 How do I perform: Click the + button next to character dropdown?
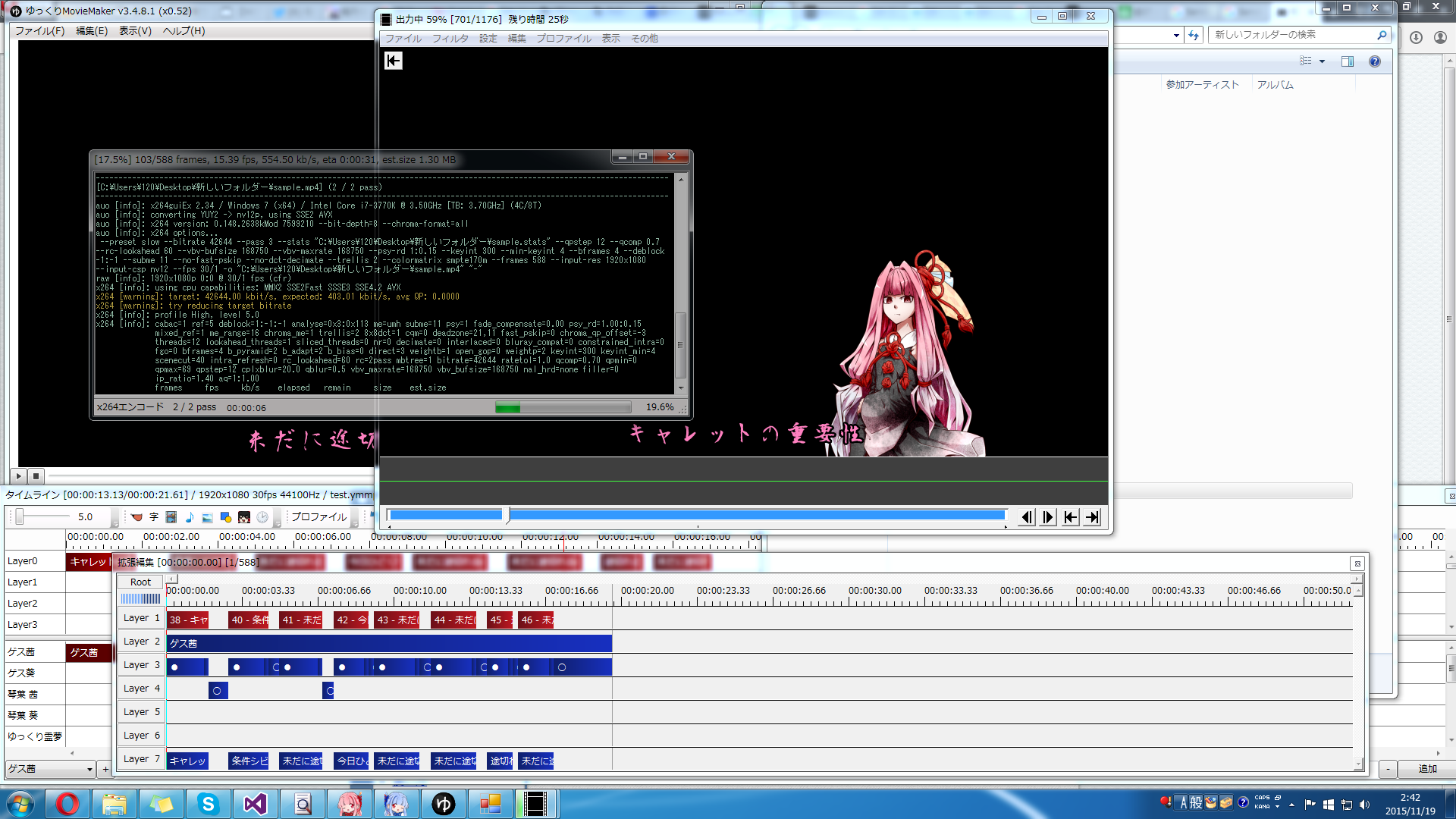(105, 769)
